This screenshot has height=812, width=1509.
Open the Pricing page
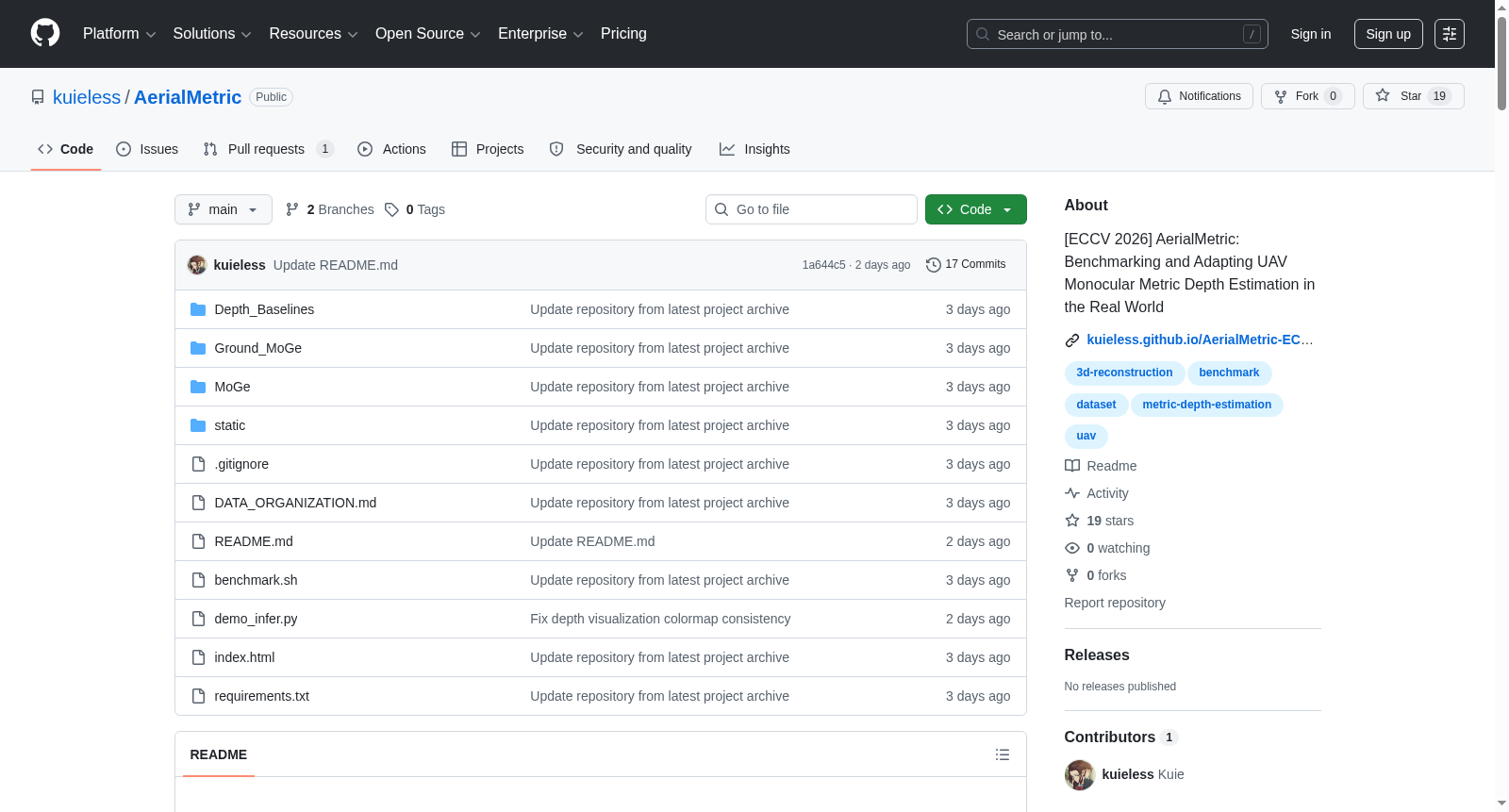point(623,34)
